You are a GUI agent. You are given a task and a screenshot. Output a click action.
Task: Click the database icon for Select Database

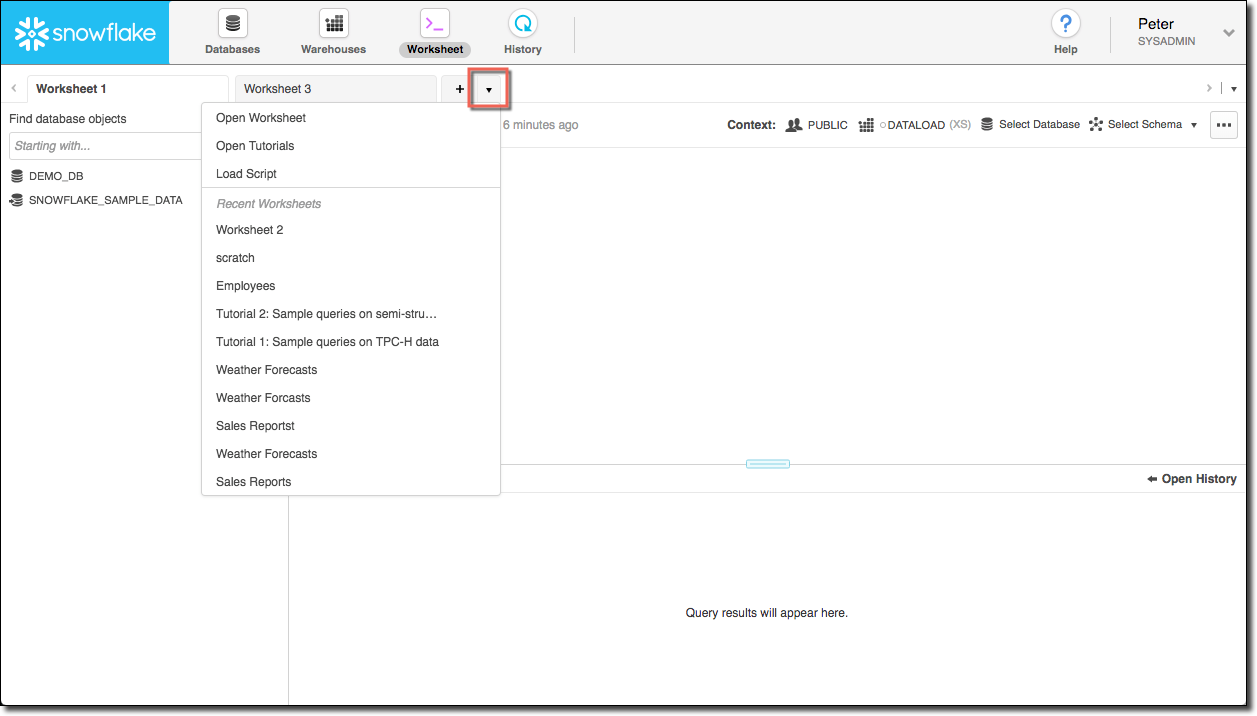[987, 125]
